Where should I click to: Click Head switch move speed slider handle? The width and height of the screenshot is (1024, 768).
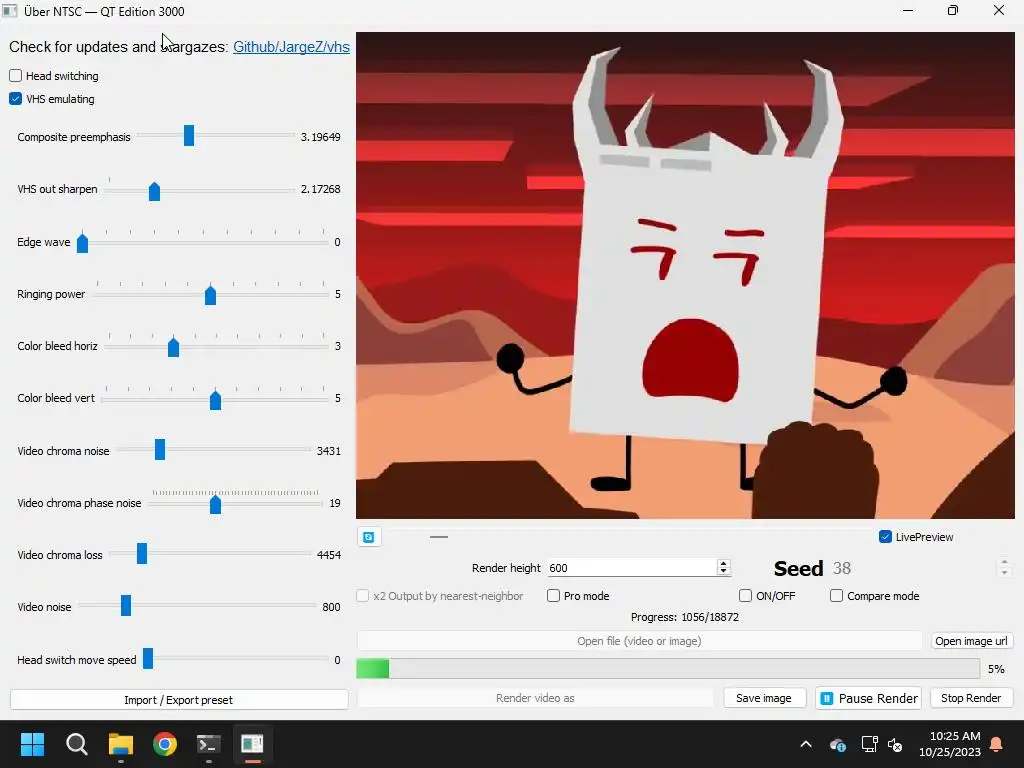pos(148,658)
